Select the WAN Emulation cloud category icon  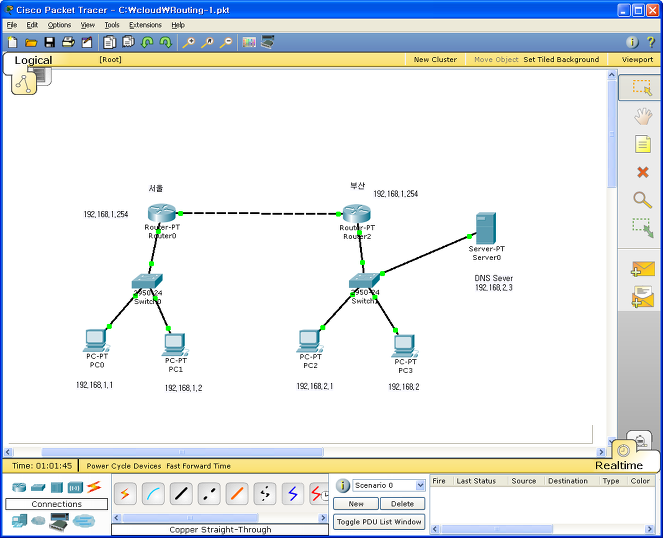[x=38, y=520]
